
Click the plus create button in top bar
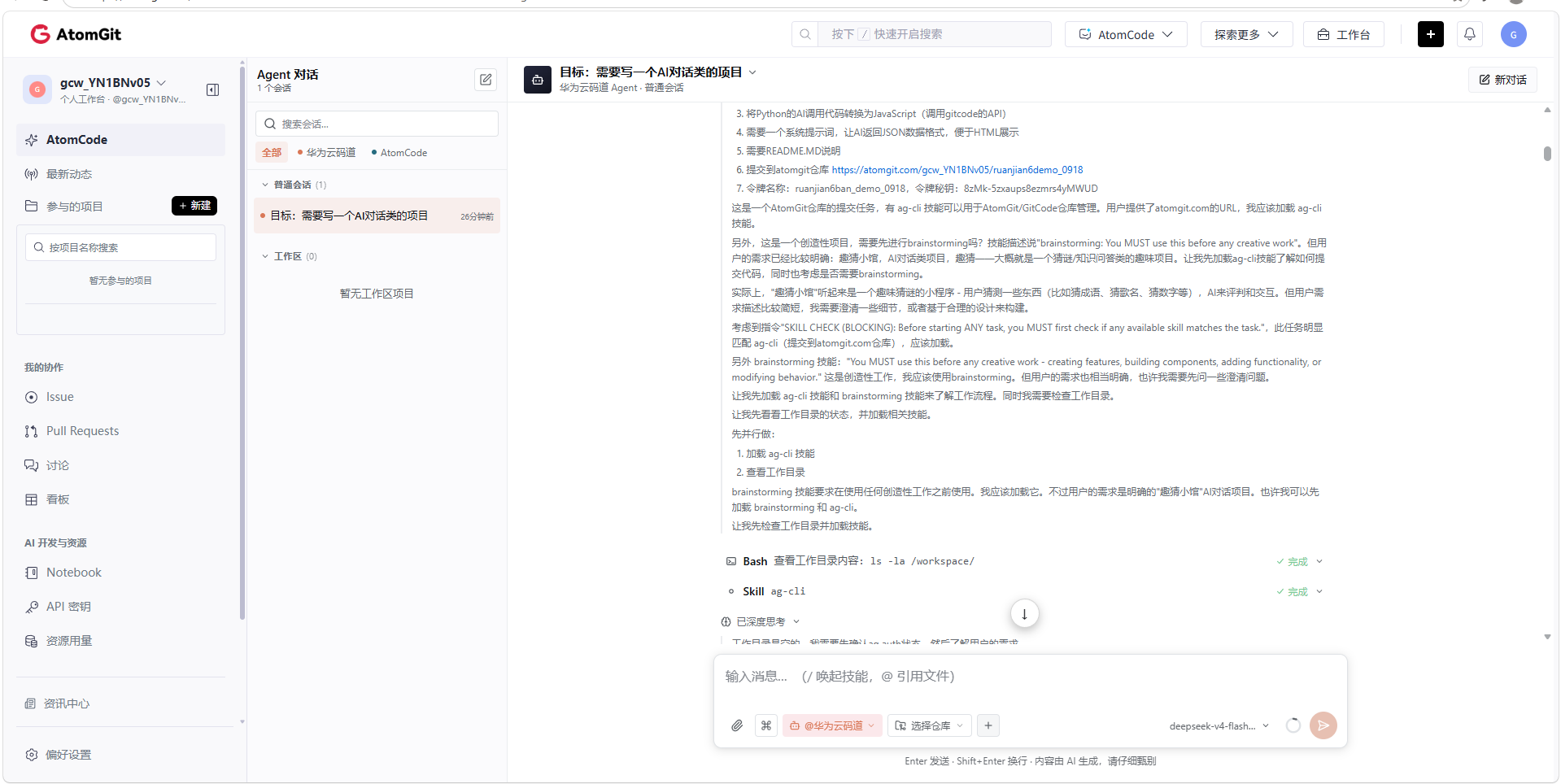pos(1430,34)
